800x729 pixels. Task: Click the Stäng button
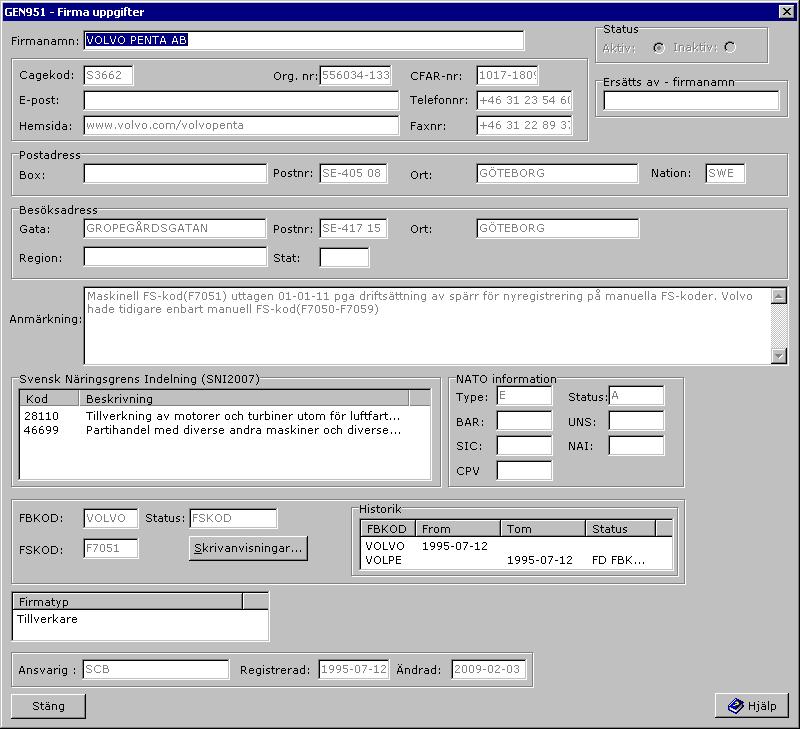(48, 706)
